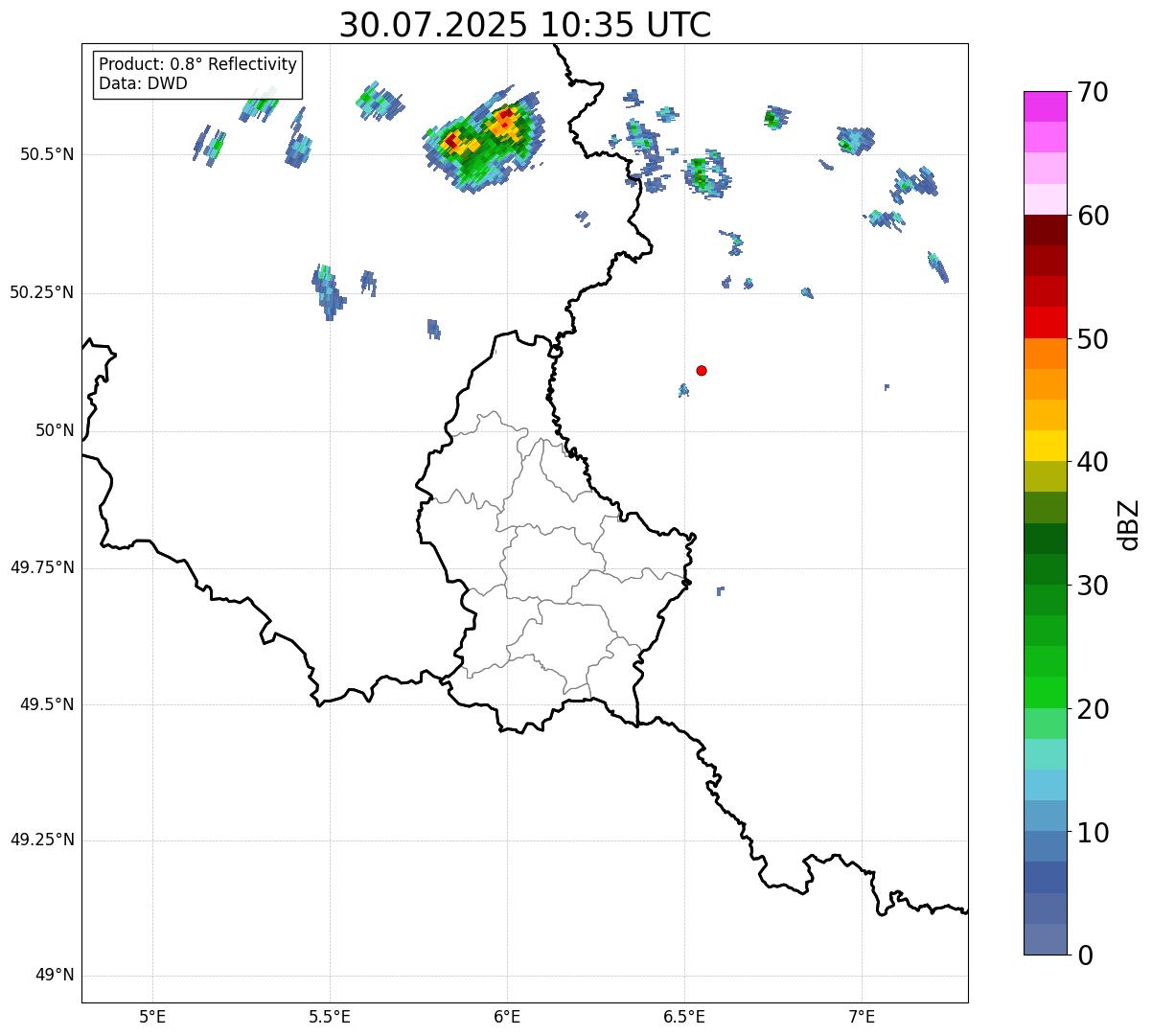Screen dimensions: 1152x1036
Task: Click the 5°E longitude label
Action: pyautogui.click(x=152, y=1016)
